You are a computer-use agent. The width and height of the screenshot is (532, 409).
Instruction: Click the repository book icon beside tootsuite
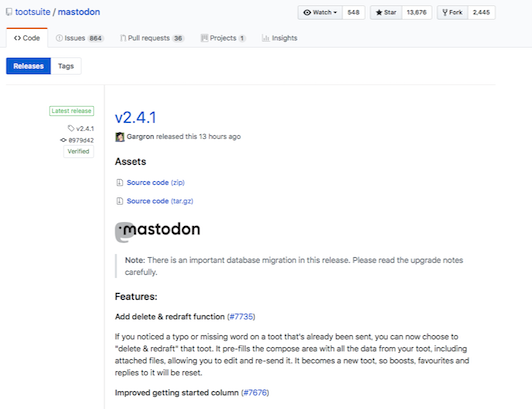(x=9, y=12)
